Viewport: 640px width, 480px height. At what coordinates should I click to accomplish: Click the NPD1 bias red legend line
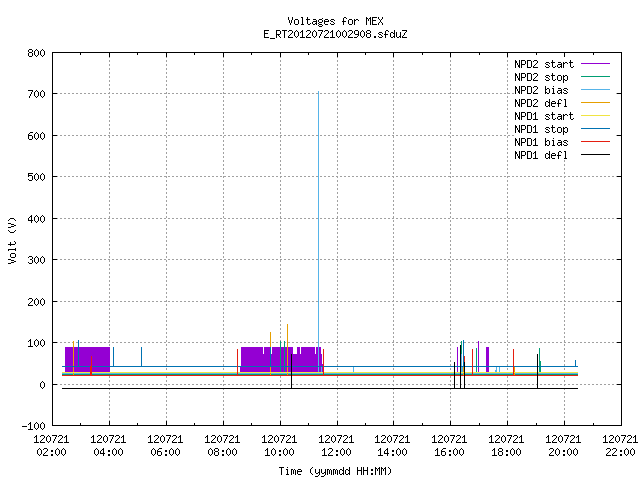[595, 142]
